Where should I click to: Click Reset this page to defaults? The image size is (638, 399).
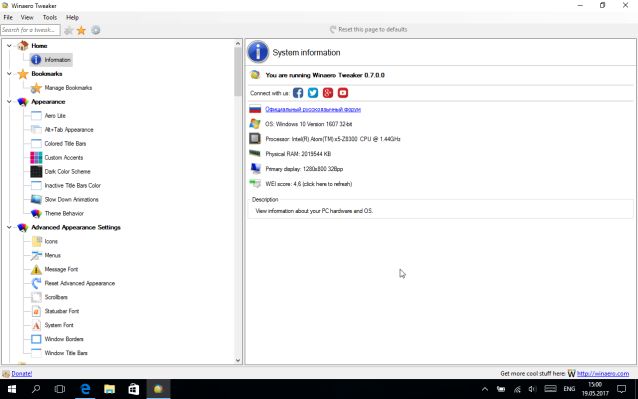[x=369, y=29]
